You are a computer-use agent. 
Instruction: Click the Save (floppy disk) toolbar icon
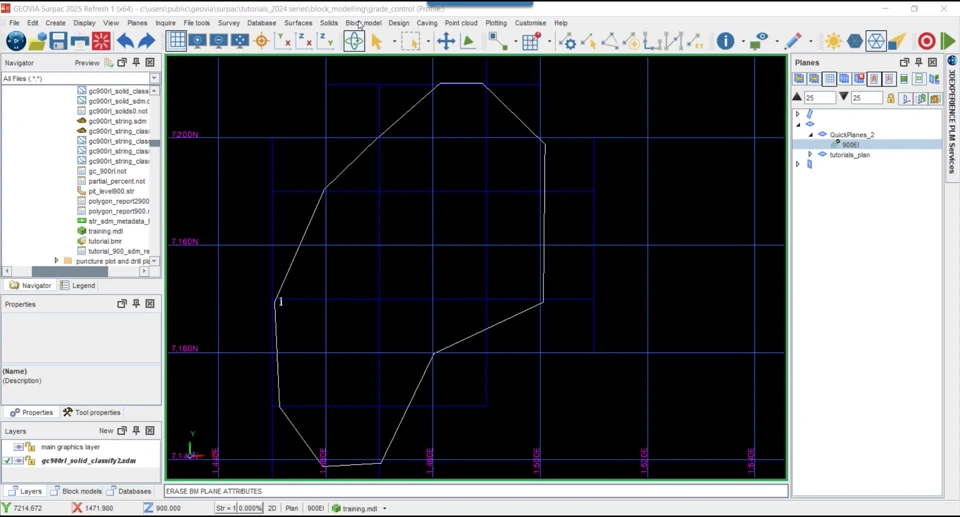58,42
